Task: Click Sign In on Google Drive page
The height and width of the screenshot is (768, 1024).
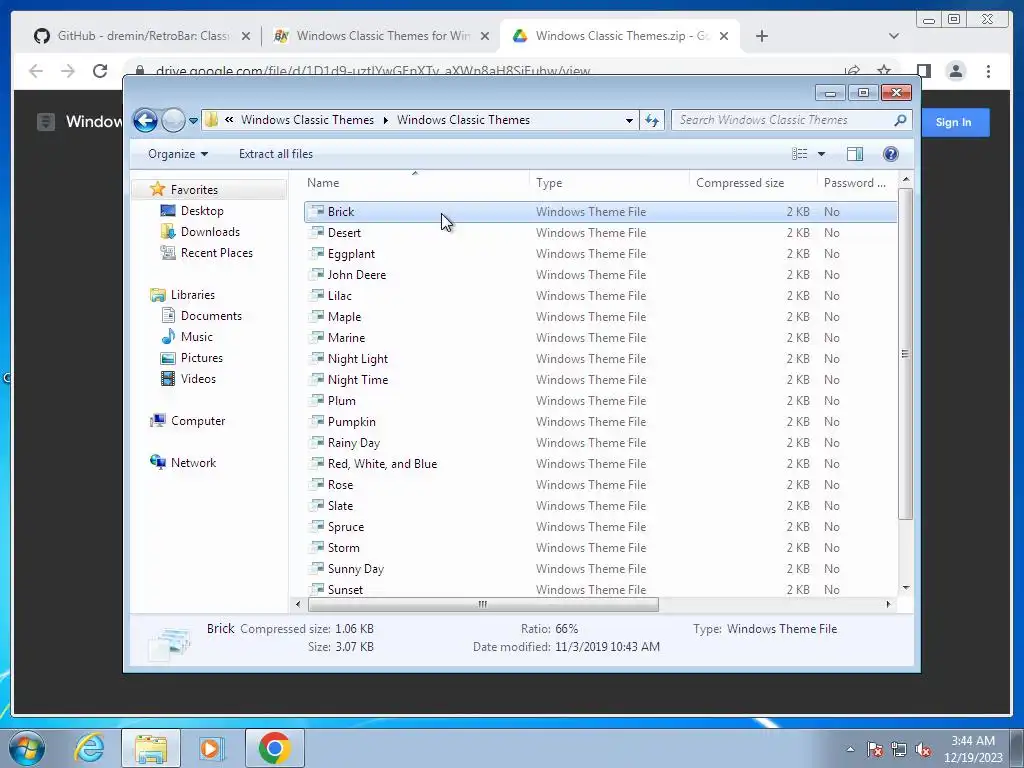Action: (953, 122)
